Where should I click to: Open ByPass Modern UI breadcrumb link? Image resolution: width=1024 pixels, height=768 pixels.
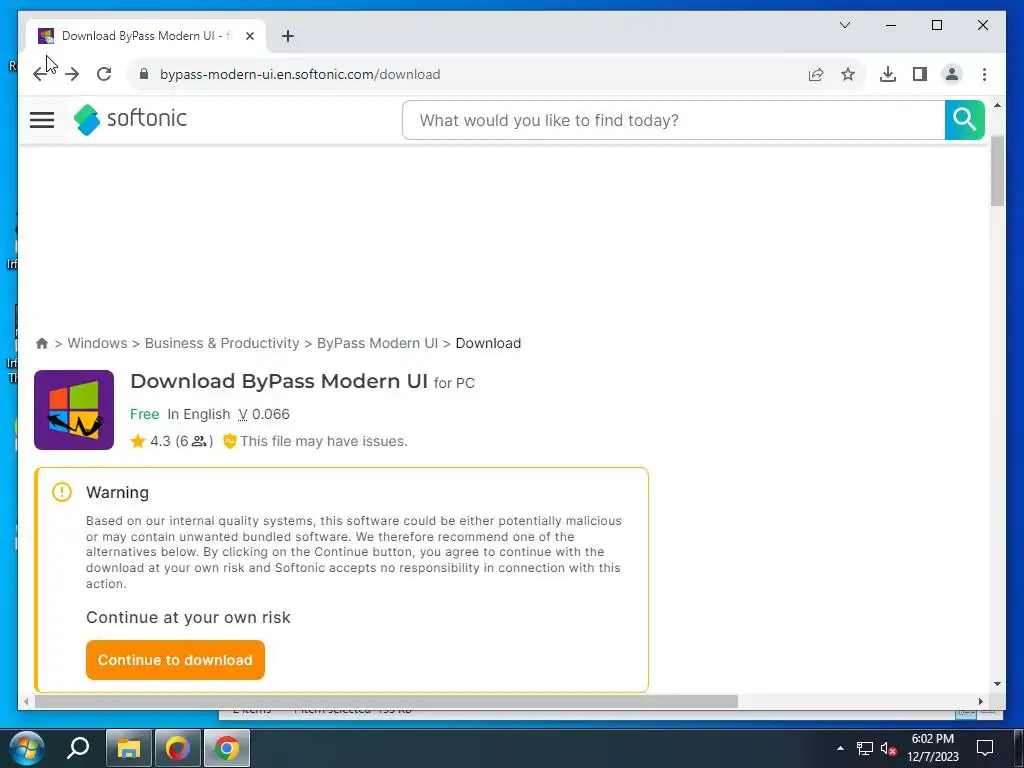(377, 344)
